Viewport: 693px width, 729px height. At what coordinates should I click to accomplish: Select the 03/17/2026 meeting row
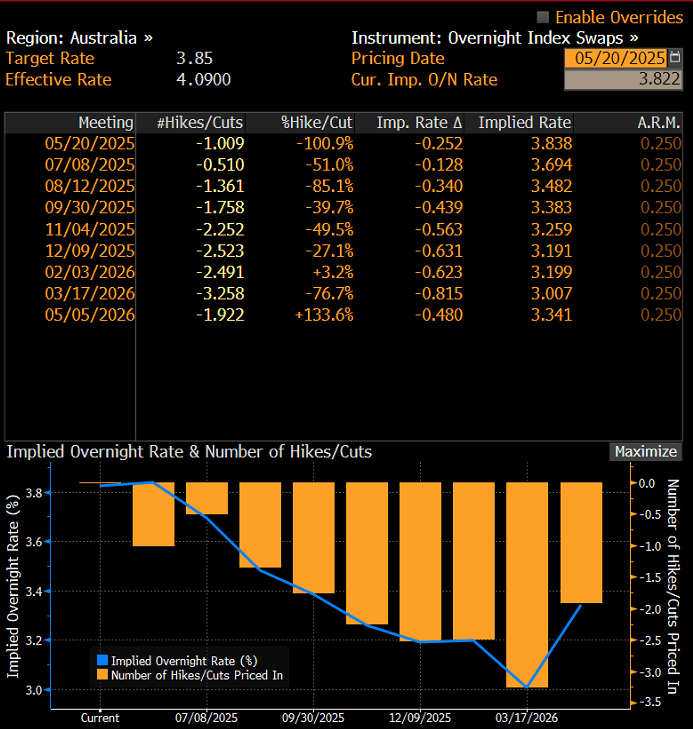tap(89, 293)
